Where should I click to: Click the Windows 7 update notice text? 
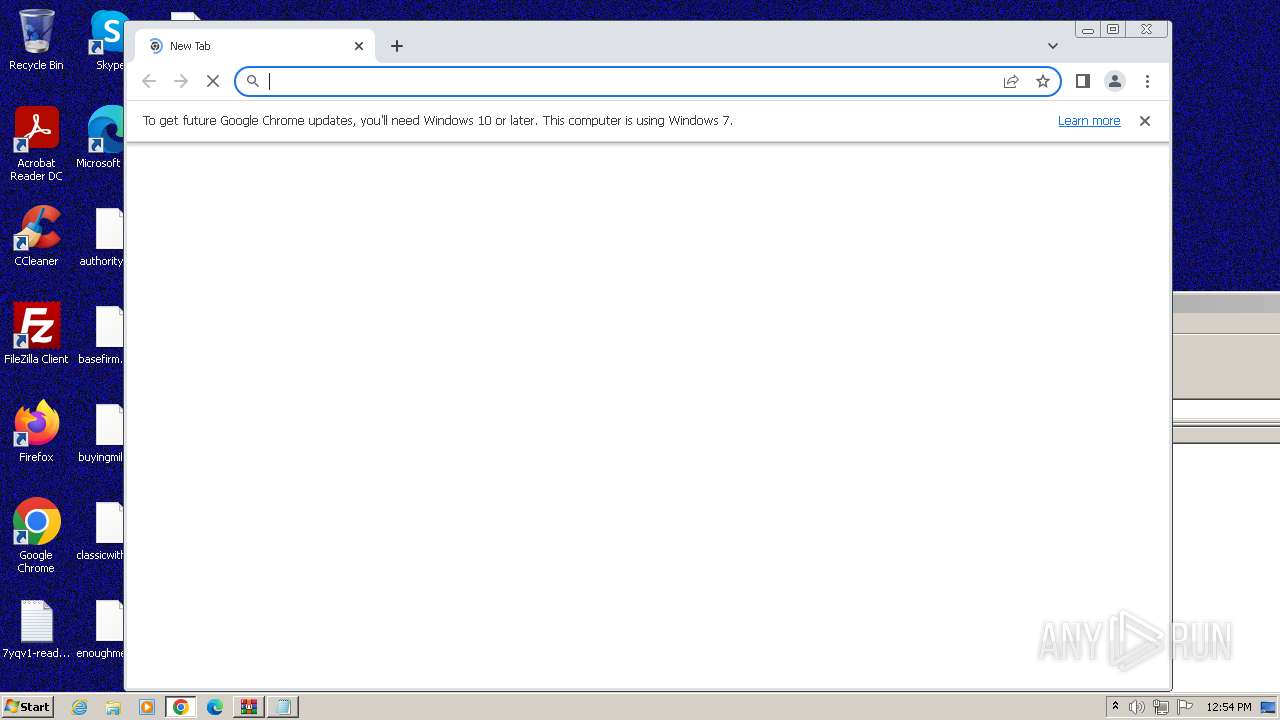click(438, 121)
